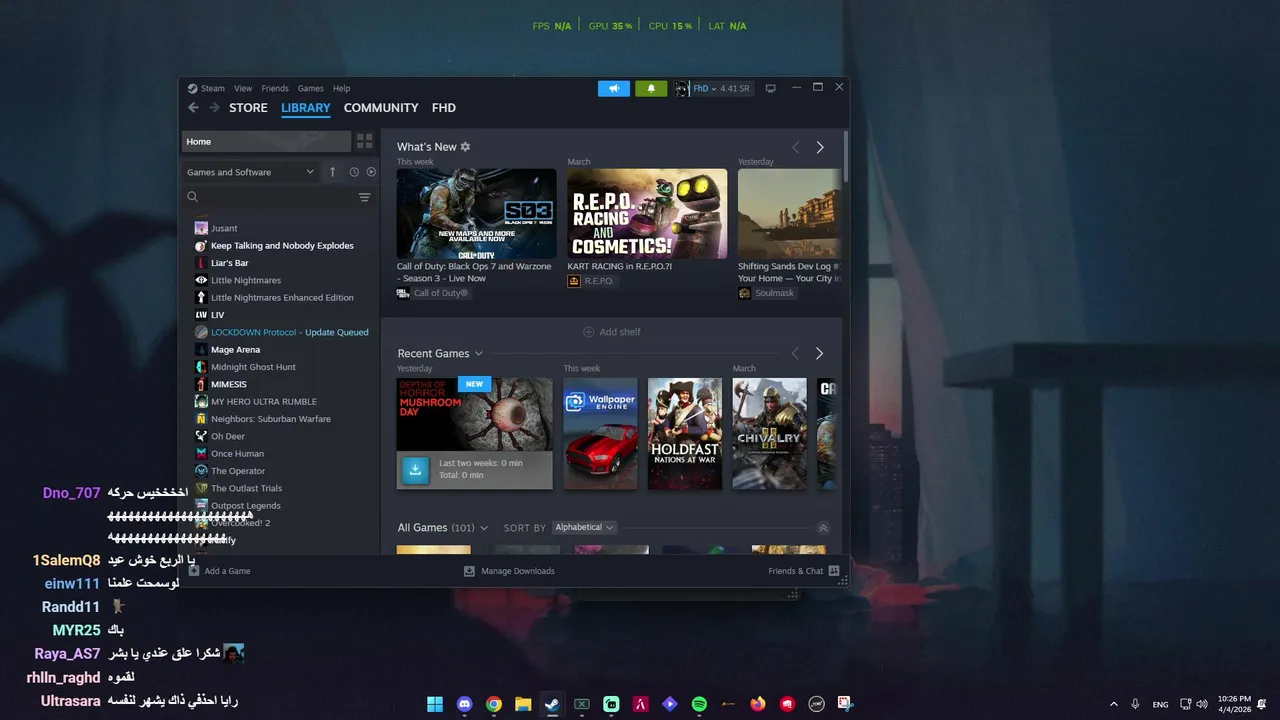The image size is (1280, 720).
Task: Open the FHD profile tab
Action: [x=444, y=108]
